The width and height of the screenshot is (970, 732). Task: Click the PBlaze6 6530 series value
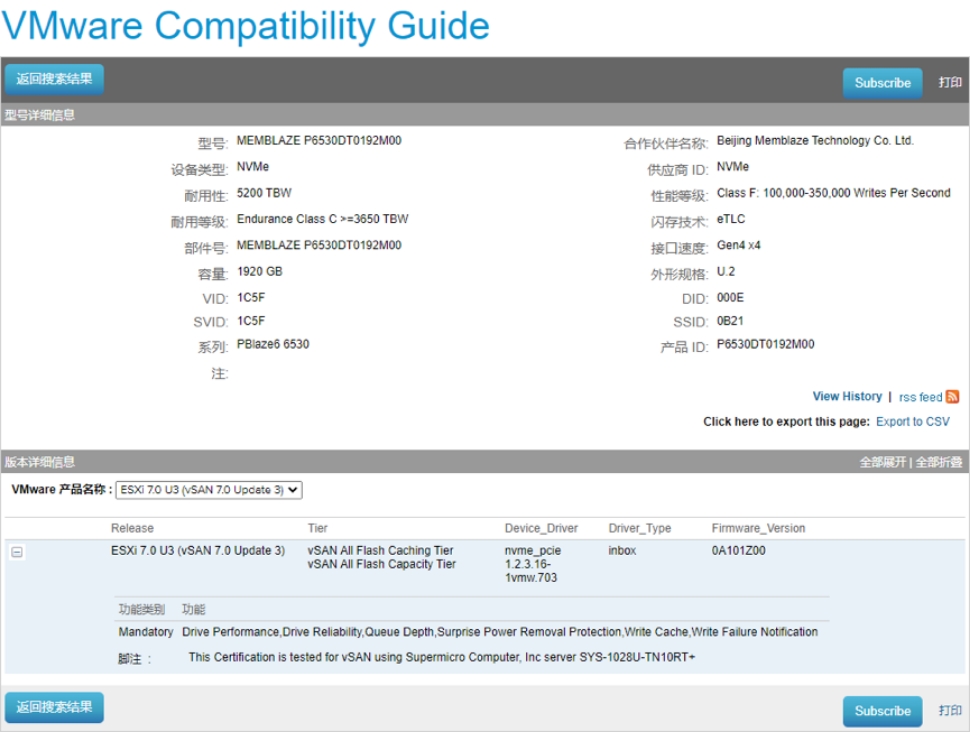273,344
